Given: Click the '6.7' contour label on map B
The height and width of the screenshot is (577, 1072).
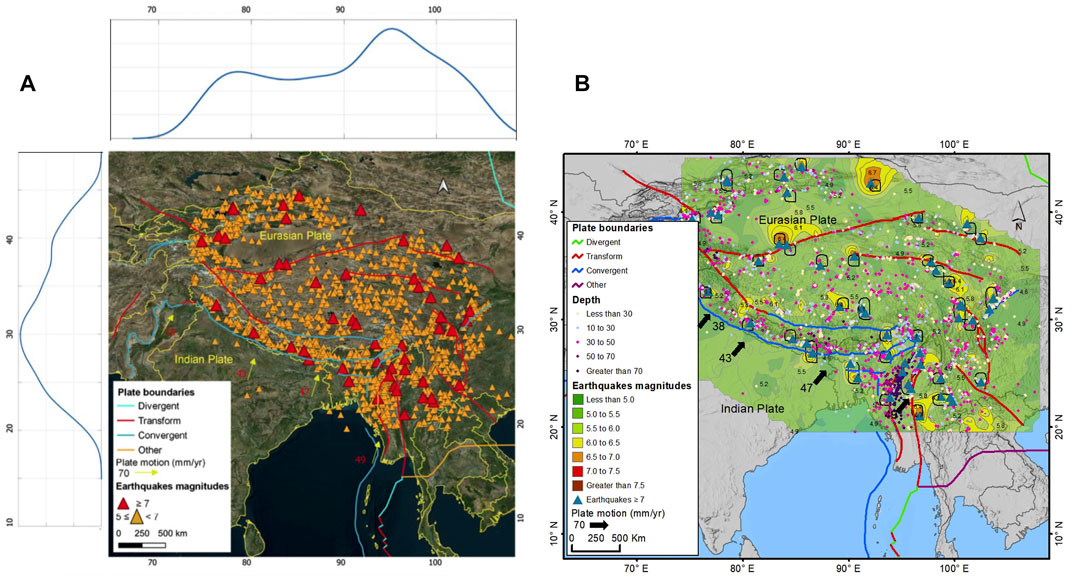Looking at the screenshot, I should pos(872,174).
